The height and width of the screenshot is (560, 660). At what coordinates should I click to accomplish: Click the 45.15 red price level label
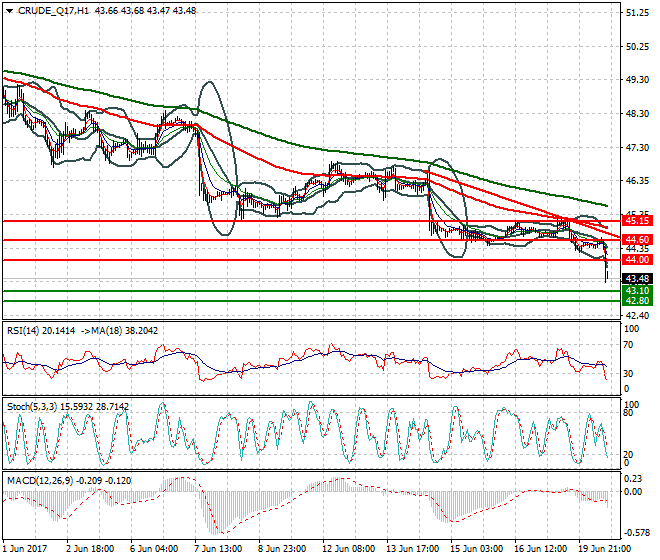click(x=637, y=221)
